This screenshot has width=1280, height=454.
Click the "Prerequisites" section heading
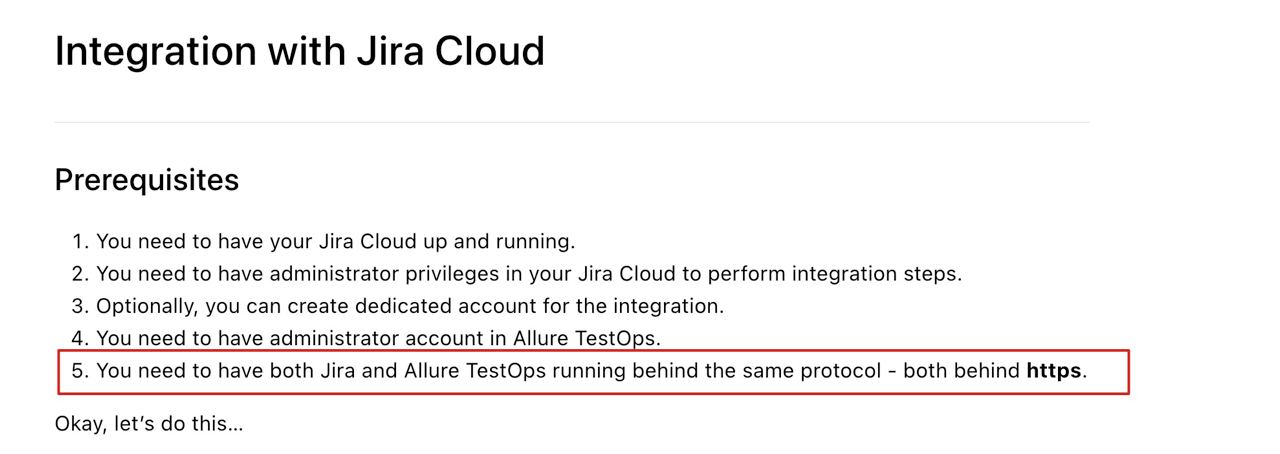point(146,180)
